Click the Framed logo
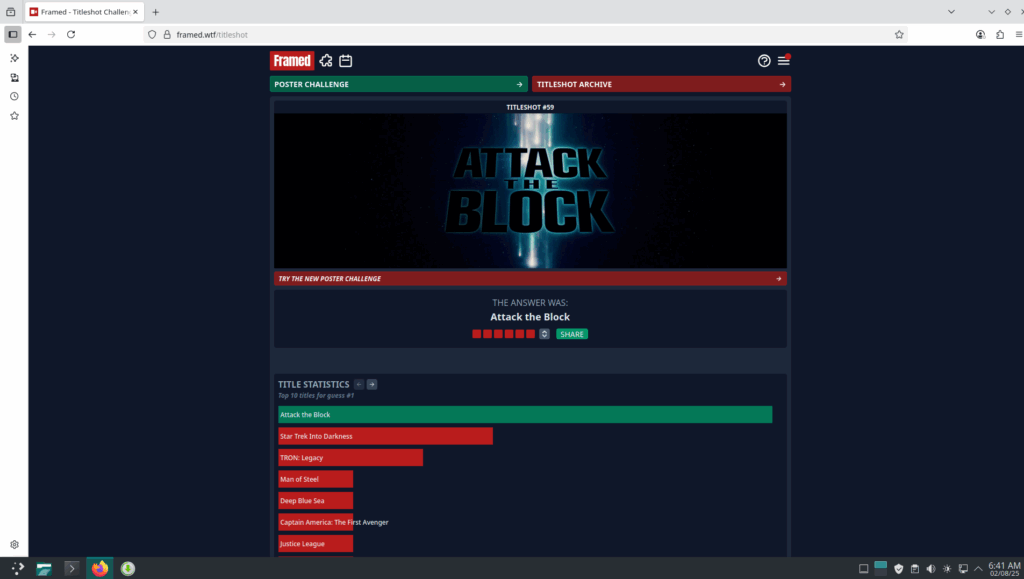This screenshot has width=1024, height=579. [x=291, y=61]
